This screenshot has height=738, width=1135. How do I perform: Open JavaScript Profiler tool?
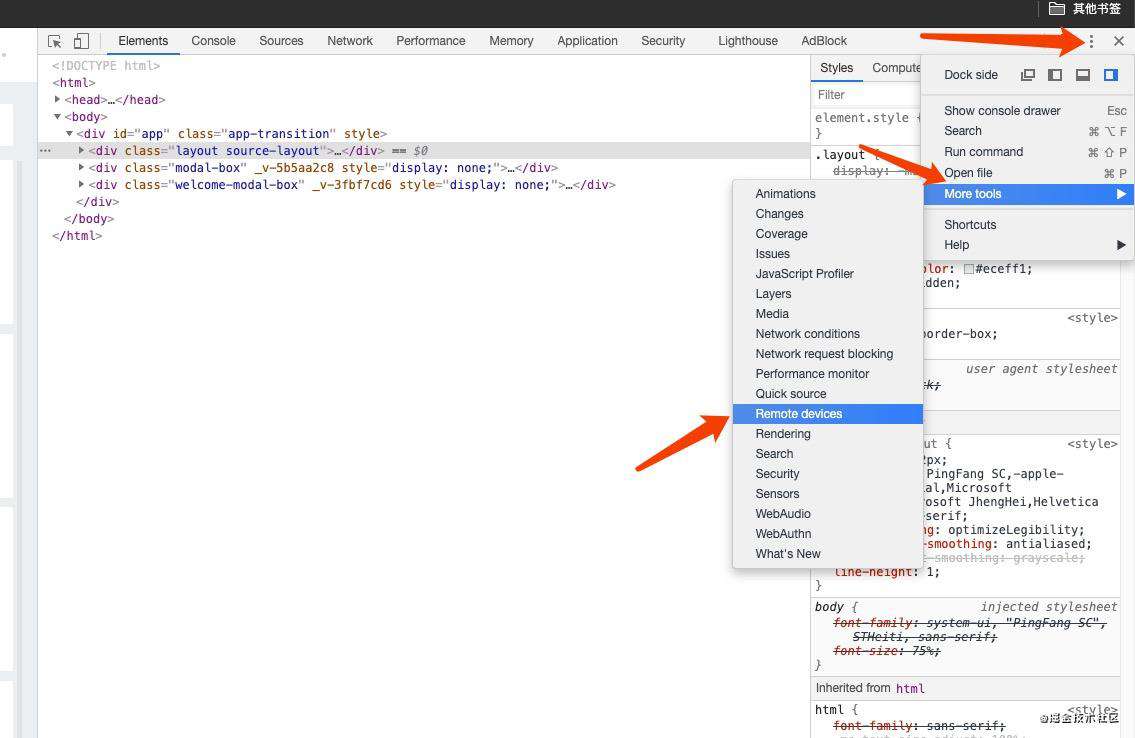828,273
